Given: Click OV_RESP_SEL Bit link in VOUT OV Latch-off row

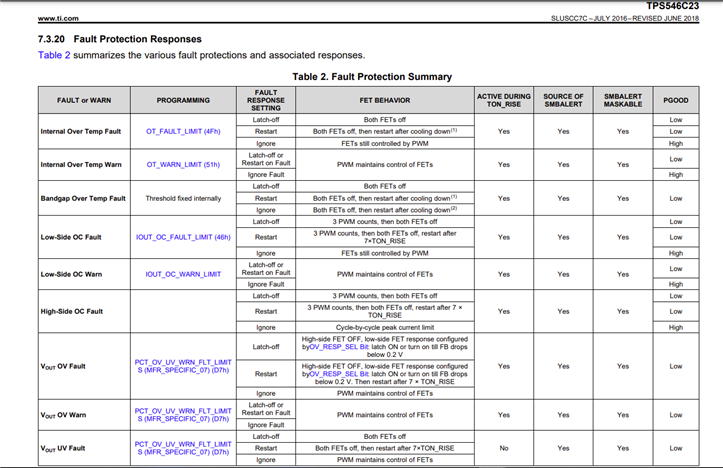Looking at the screenshot, I should (x=339, y=347).
